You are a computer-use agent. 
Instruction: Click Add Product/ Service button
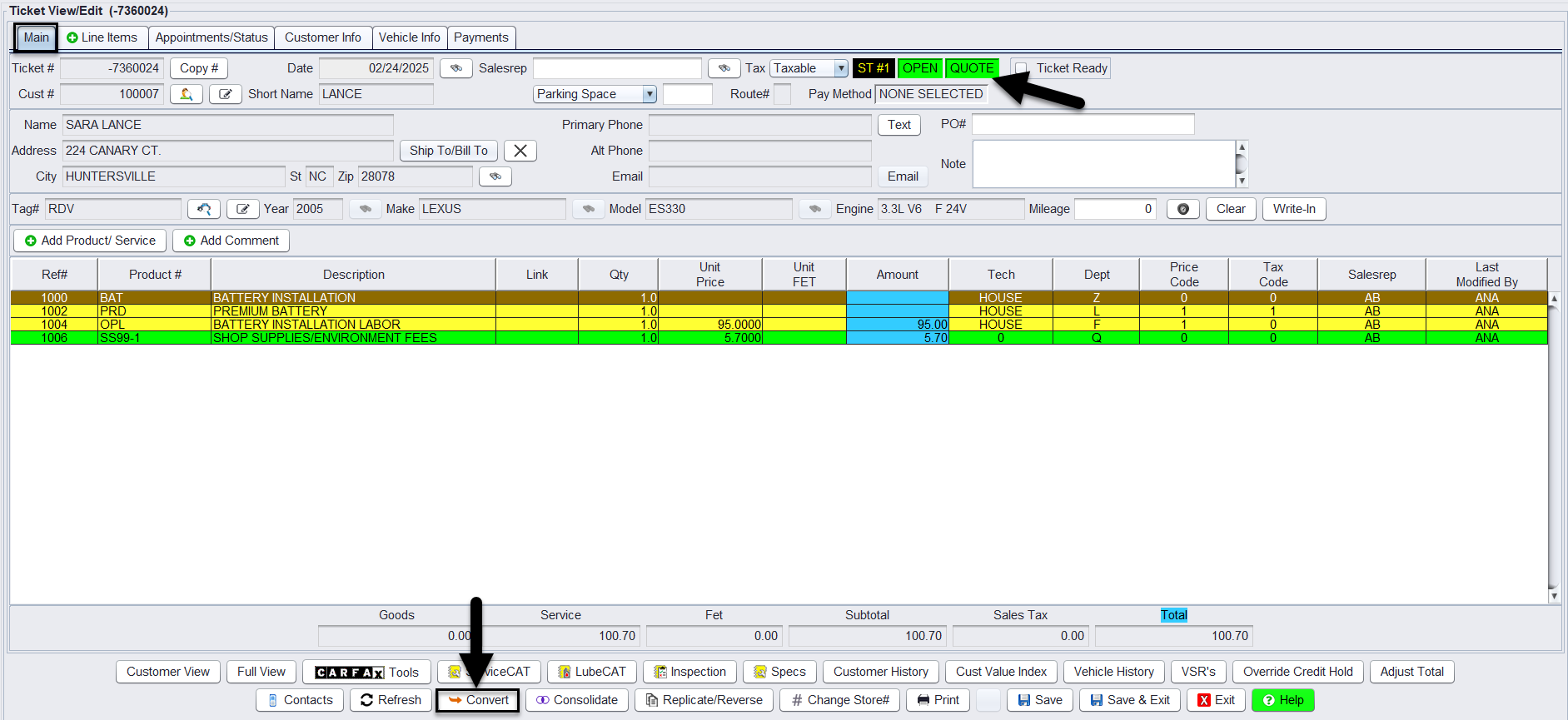pyautogui.click(x=90, y=241)
